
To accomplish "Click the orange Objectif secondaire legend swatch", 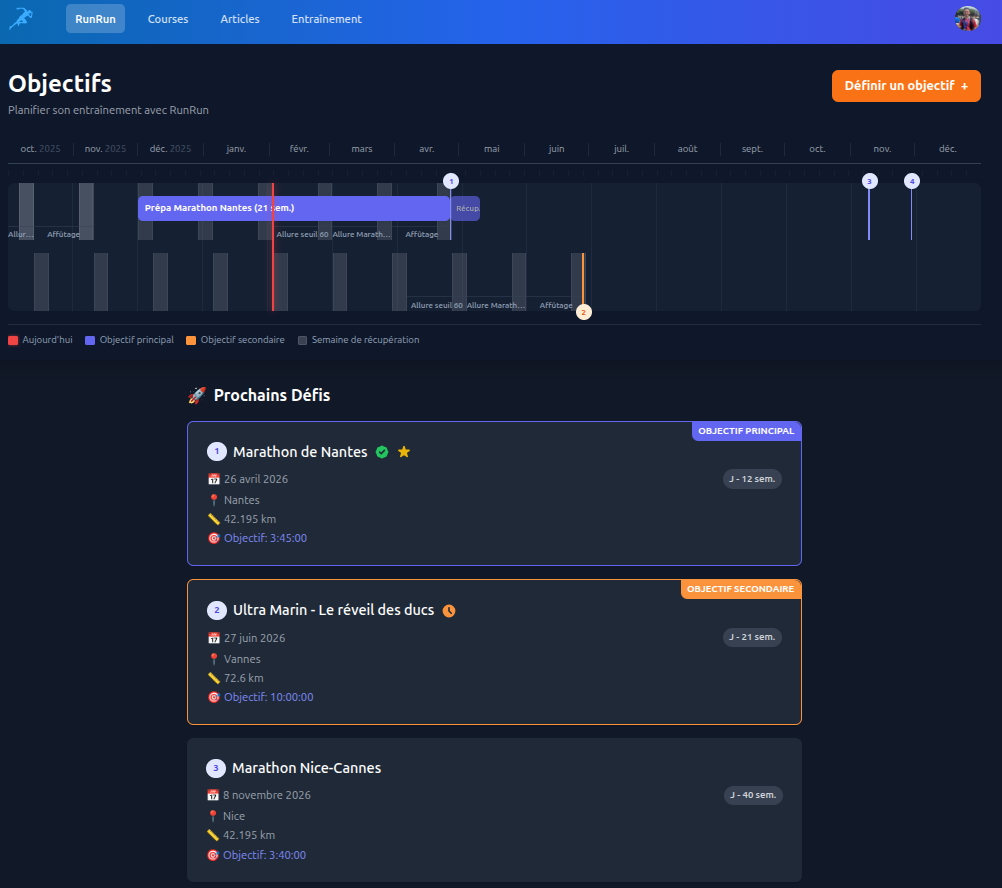I will coord(191,340).
